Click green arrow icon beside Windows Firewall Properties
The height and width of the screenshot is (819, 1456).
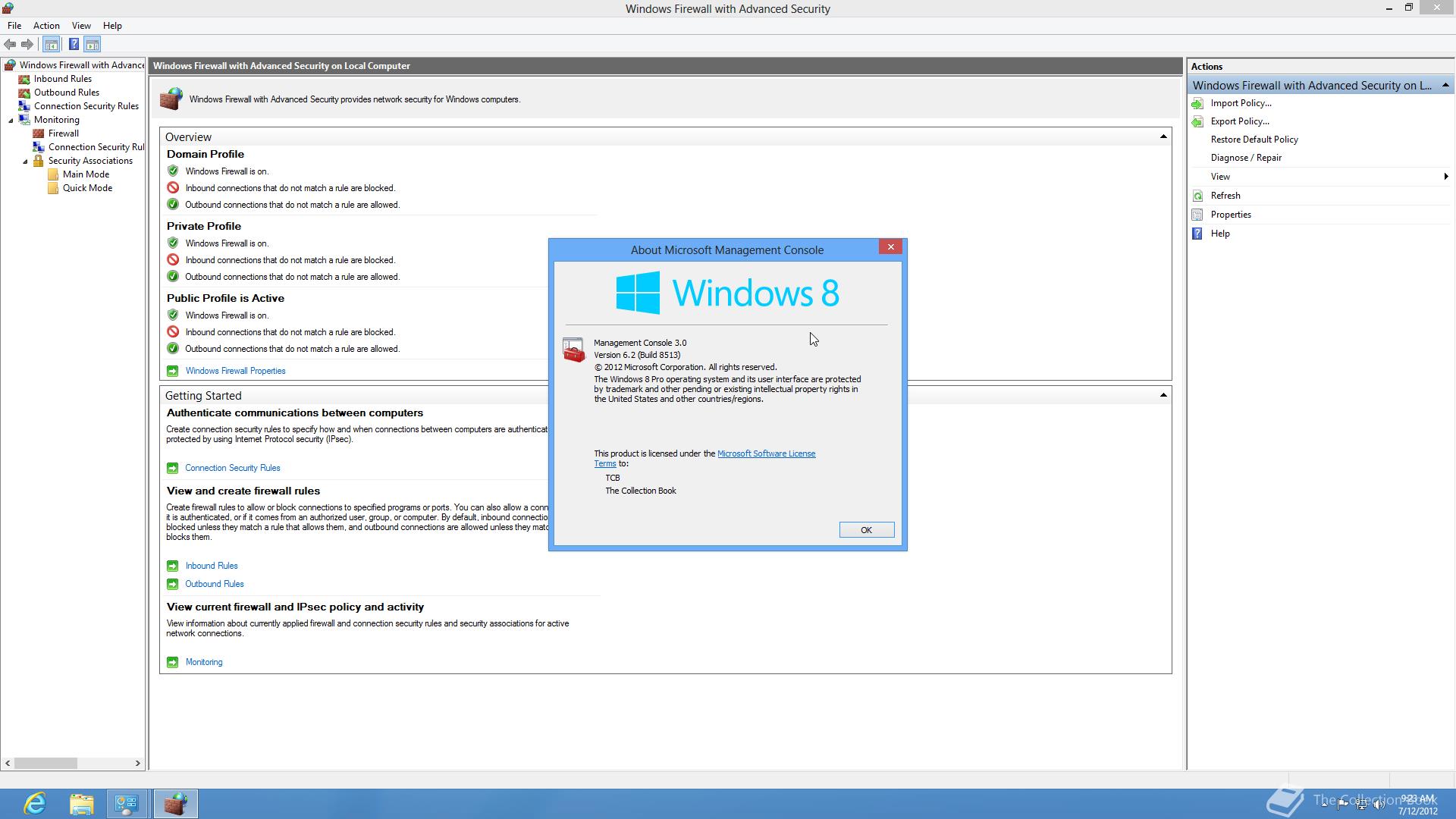click(x=172, y=371)
